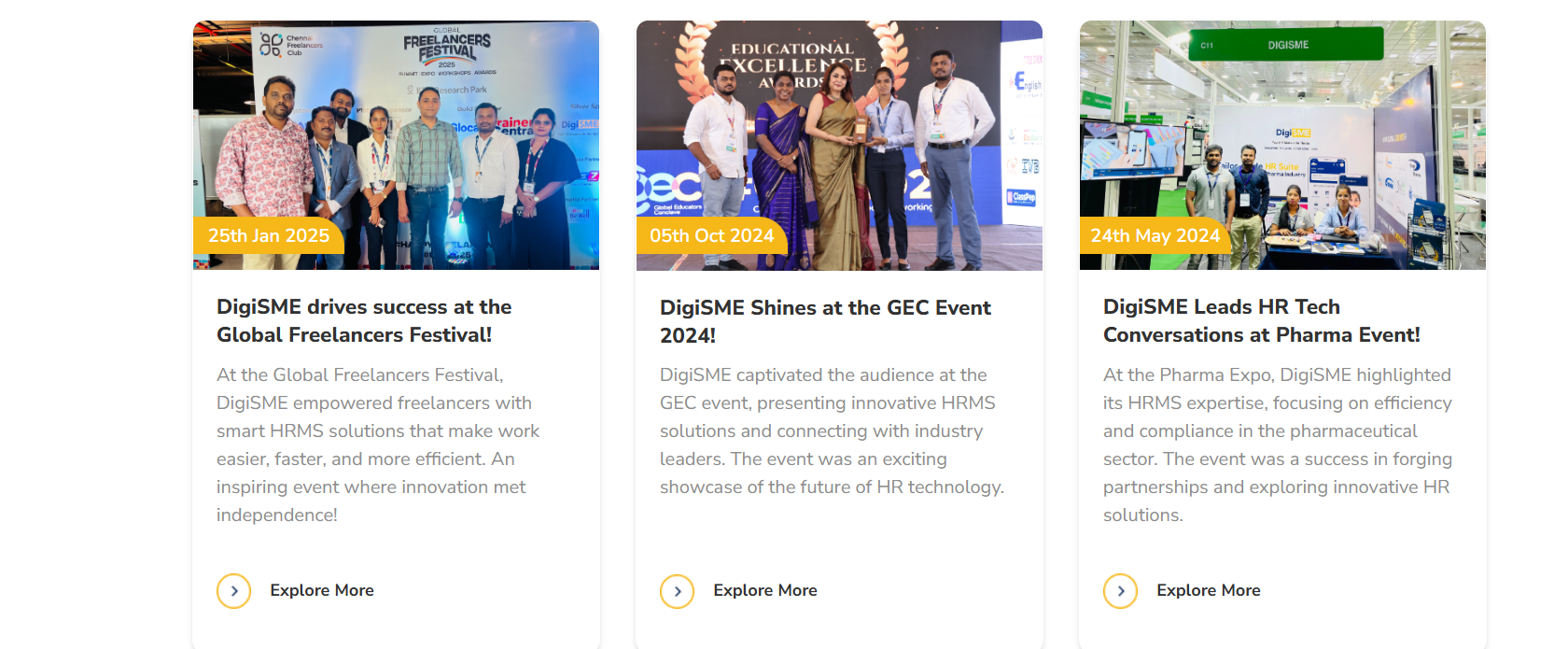Click the Pharma Expo card description text
The width and height of the screenshot is (1568, 649).
point(1277,444)
